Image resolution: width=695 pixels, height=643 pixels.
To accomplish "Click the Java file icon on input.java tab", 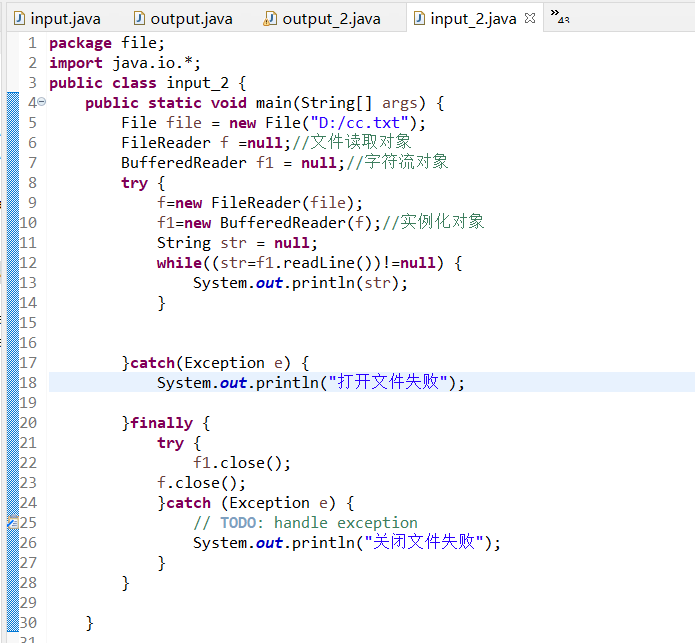I will tap(19, 19).
